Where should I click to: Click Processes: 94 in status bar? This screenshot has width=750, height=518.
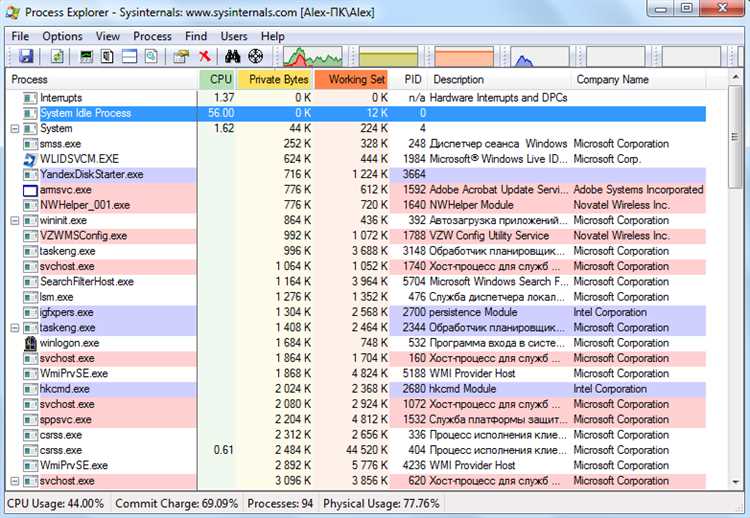tap(280, 503)
